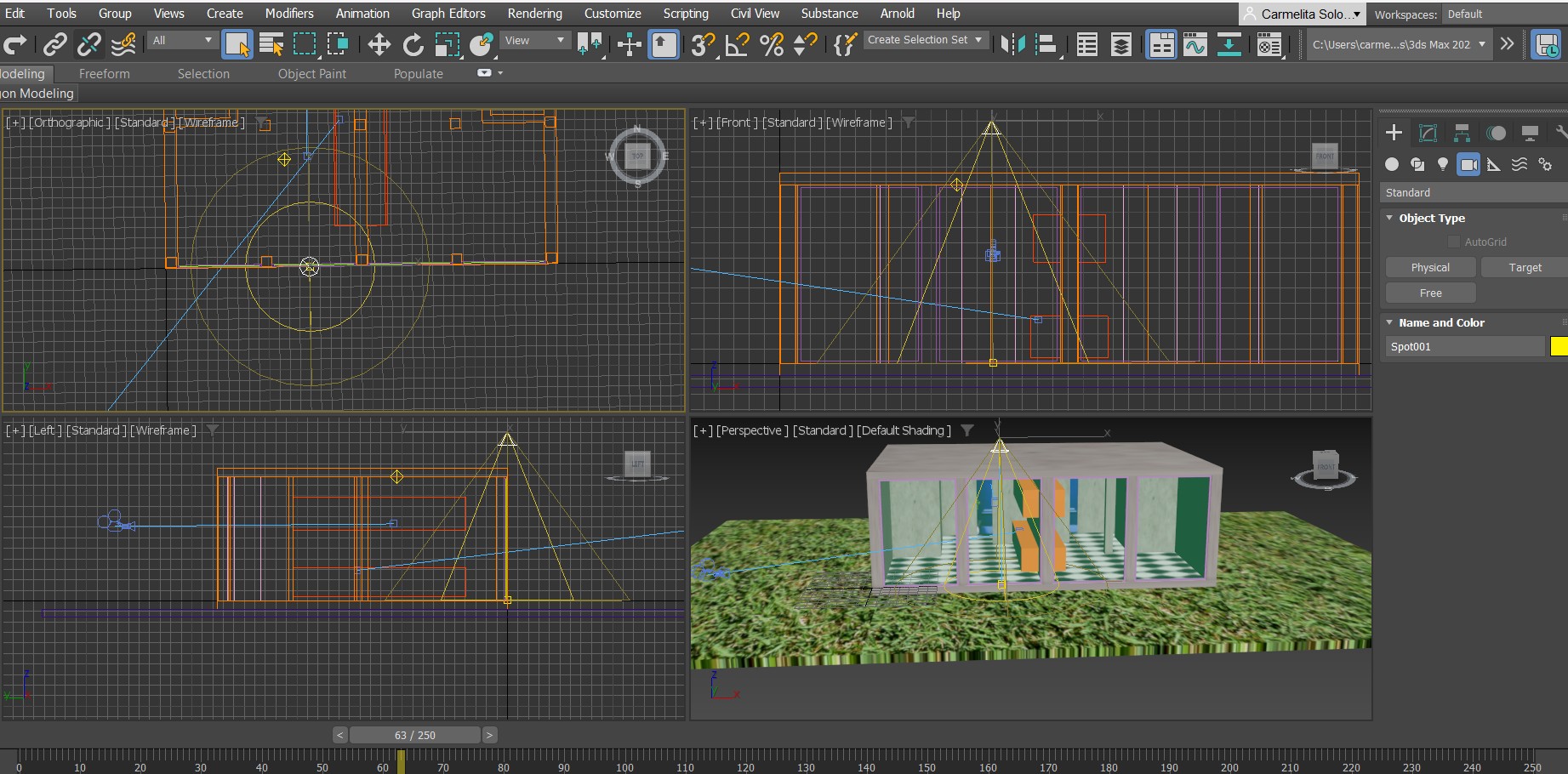Click the Mirror tool icon

[x=1012, y=44]
